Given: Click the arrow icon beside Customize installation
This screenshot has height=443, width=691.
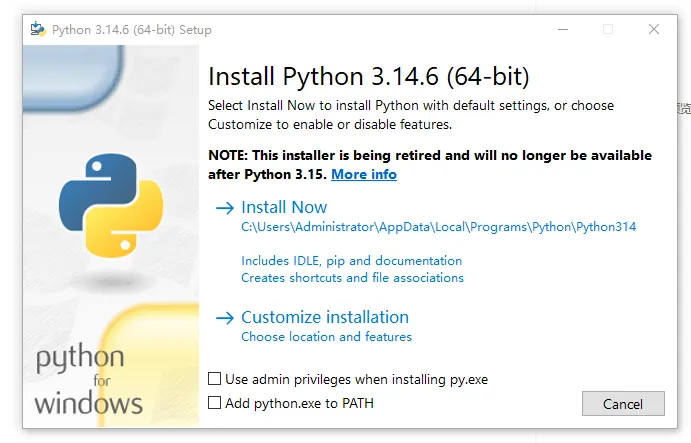Looking at the screenshot, I should 225,318.
